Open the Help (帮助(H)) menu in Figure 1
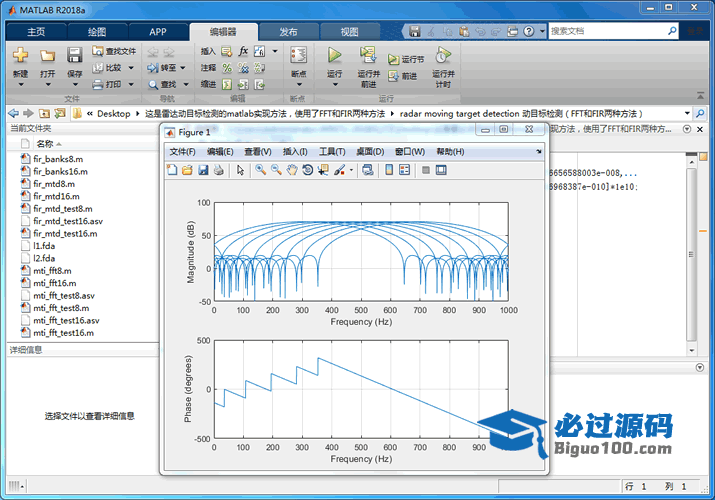The height and width of the screenshot is (500, 715). pyautogui.click(x=450, y=152)
